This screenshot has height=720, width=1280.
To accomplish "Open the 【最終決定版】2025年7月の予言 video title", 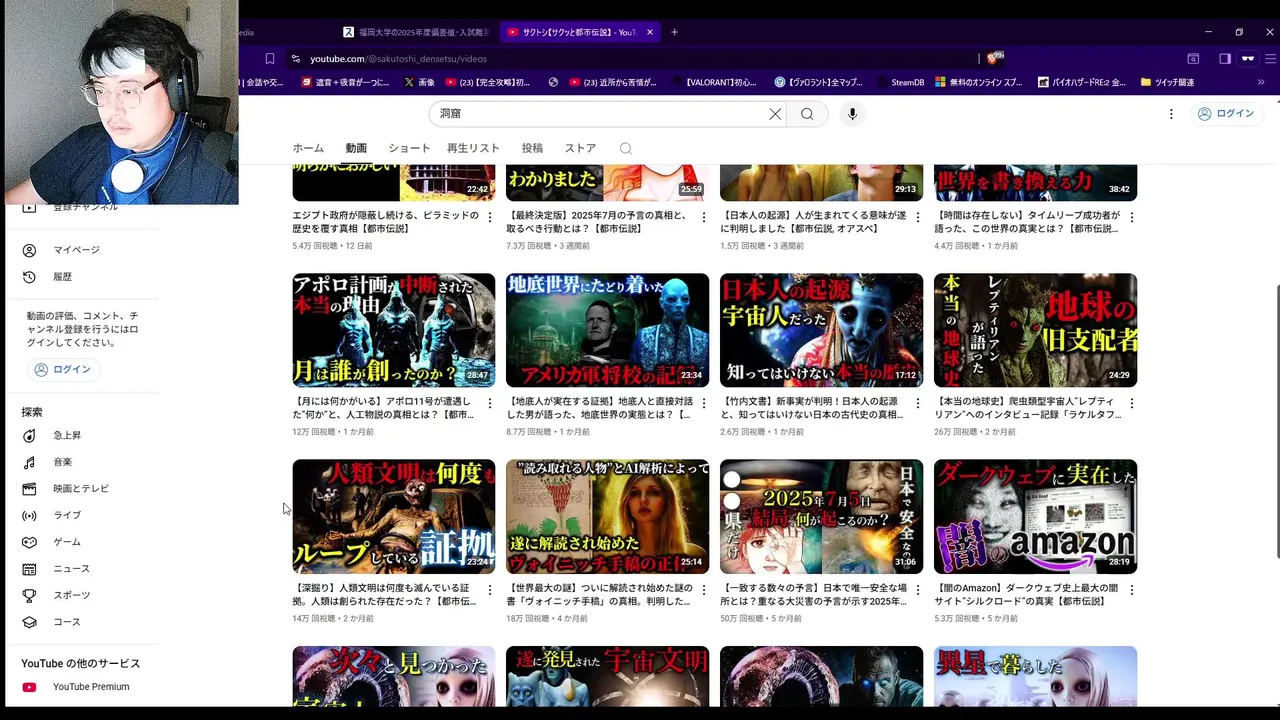I will (598, 222).
